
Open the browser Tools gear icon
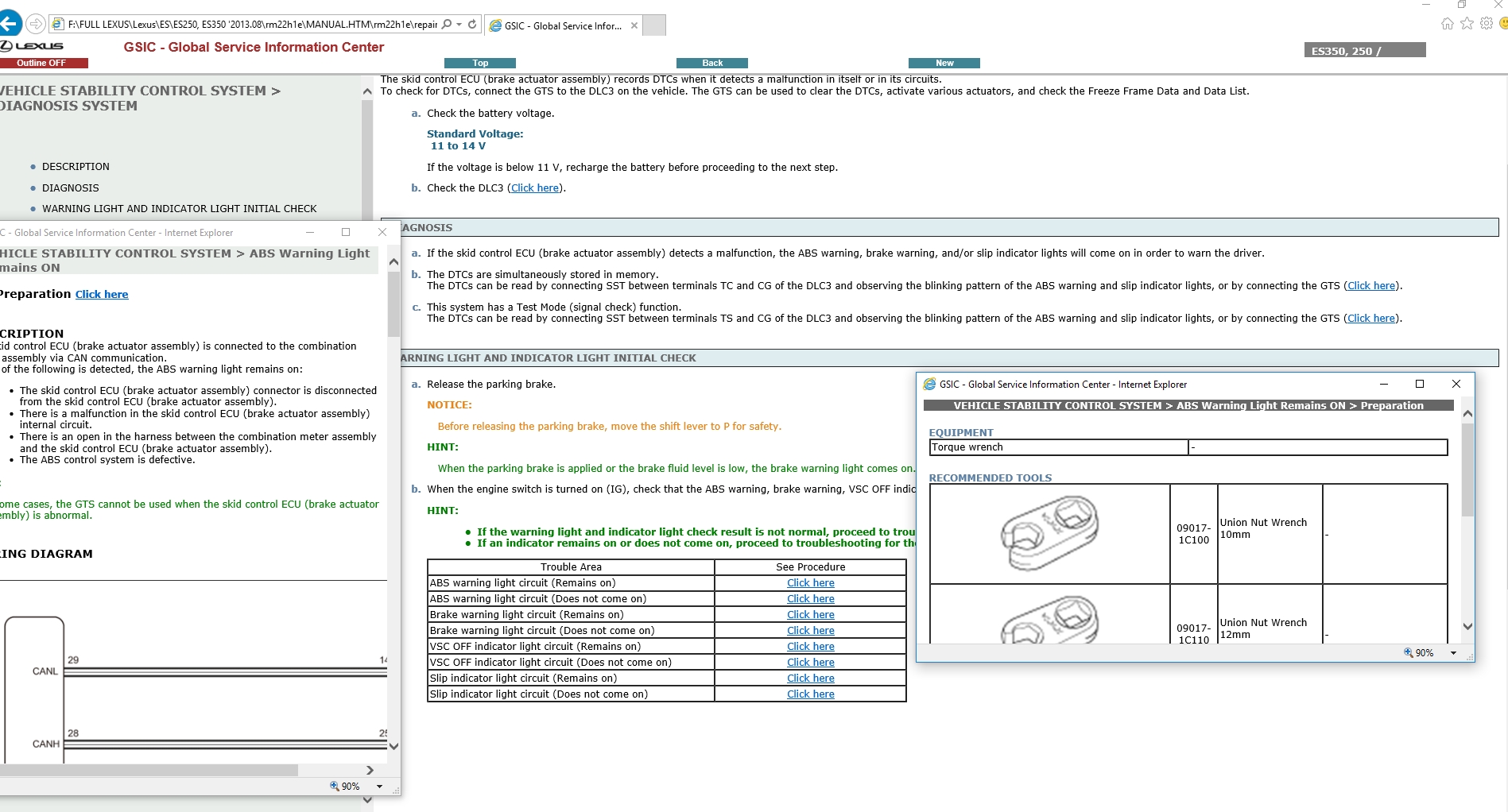pos(1487,24)
